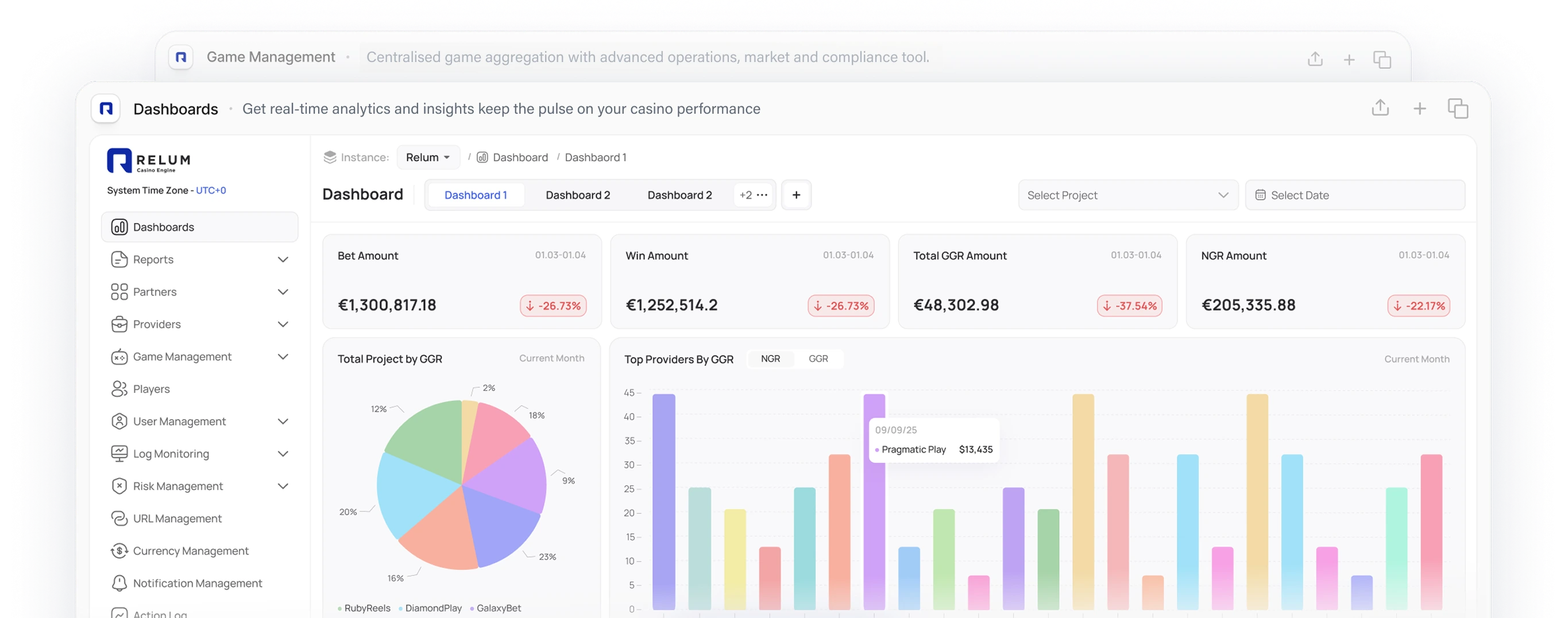Toggle chart to NGR view
This screenshot has height=618, width=1568.
pos(770,358)
